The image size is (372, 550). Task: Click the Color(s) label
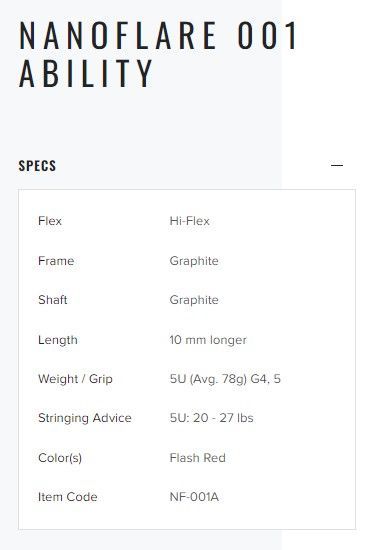click(x=60, y=458)
